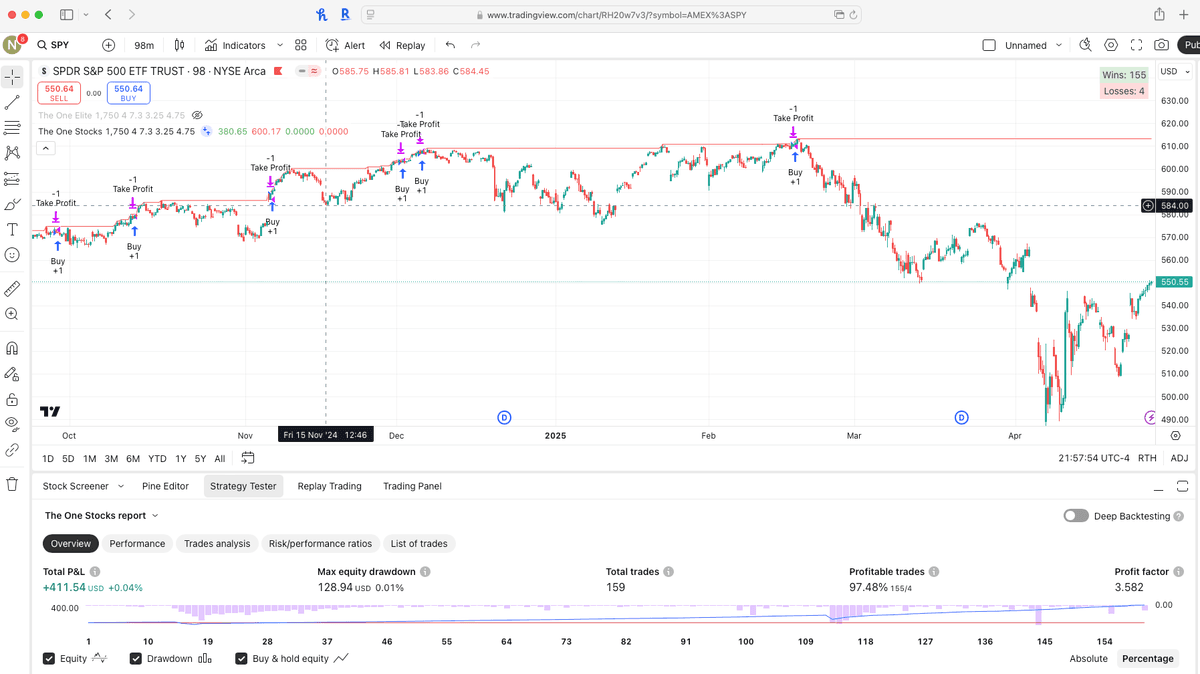Viewport: 1200px width, 674px height.
Task: Click the quick search icon in top toolbar
Action: [x=1086, y=45]
